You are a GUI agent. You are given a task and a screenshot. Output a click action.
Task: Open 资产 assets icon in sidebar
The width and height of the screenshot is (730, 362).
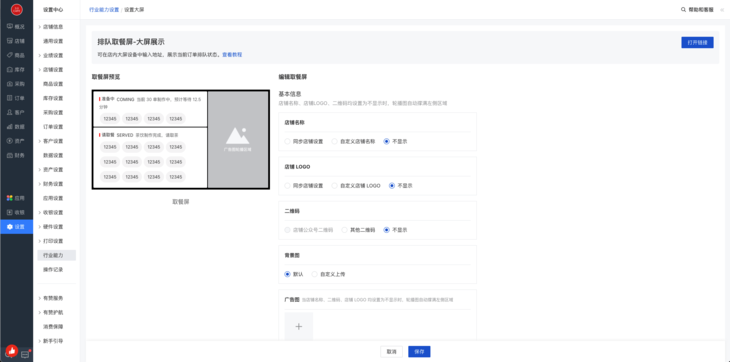[10, 141]
